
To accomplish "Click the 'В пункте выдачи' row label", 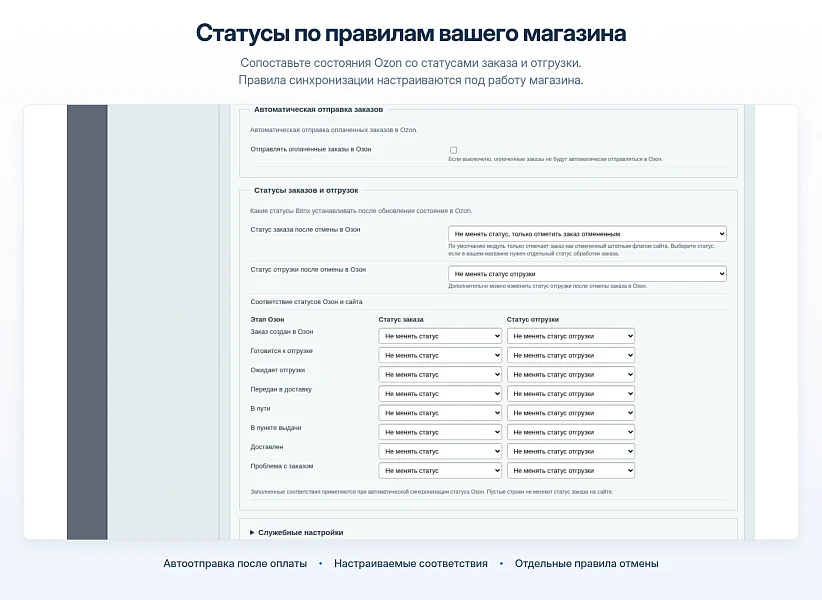I will click(x=276, y=428).
